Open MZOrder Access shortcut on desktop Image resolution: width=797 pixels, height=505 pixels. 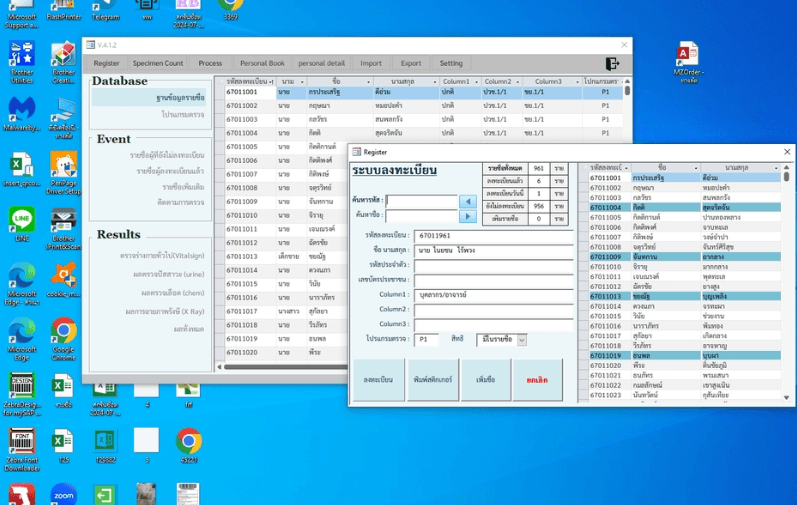(689, 62)
